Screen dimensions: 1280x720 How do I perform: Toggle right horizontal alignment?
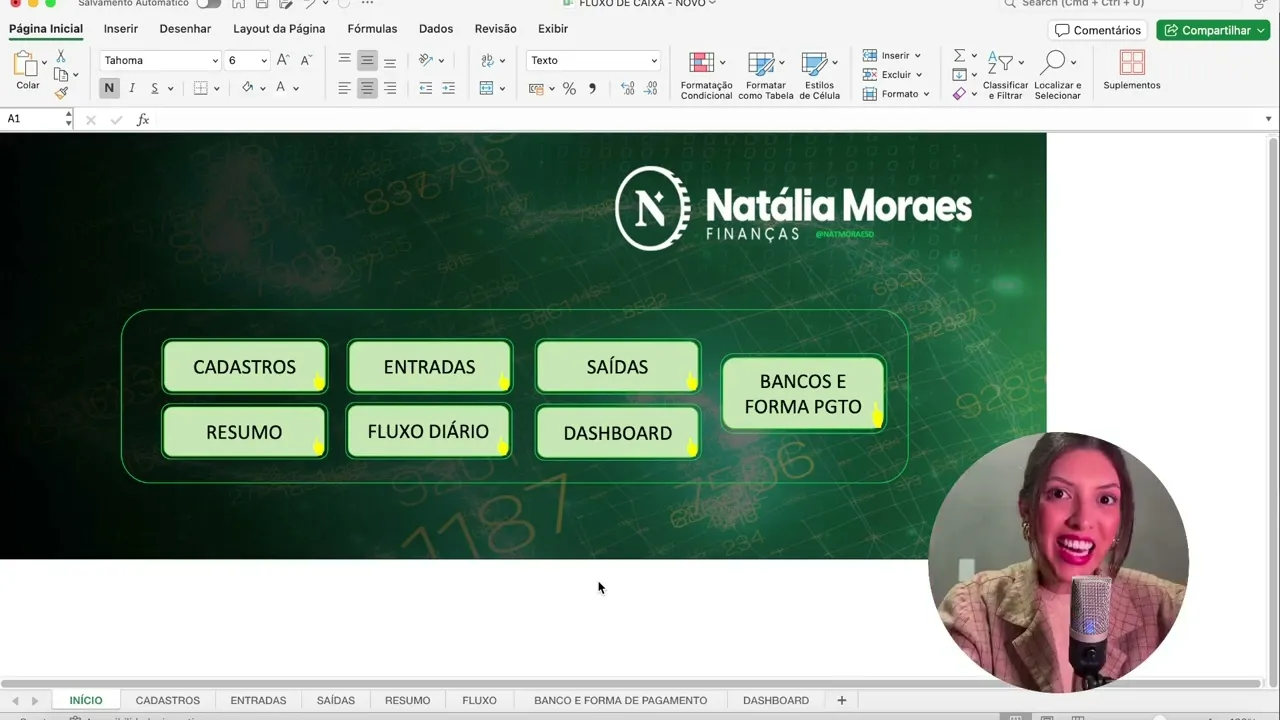[x=390, y=88]
